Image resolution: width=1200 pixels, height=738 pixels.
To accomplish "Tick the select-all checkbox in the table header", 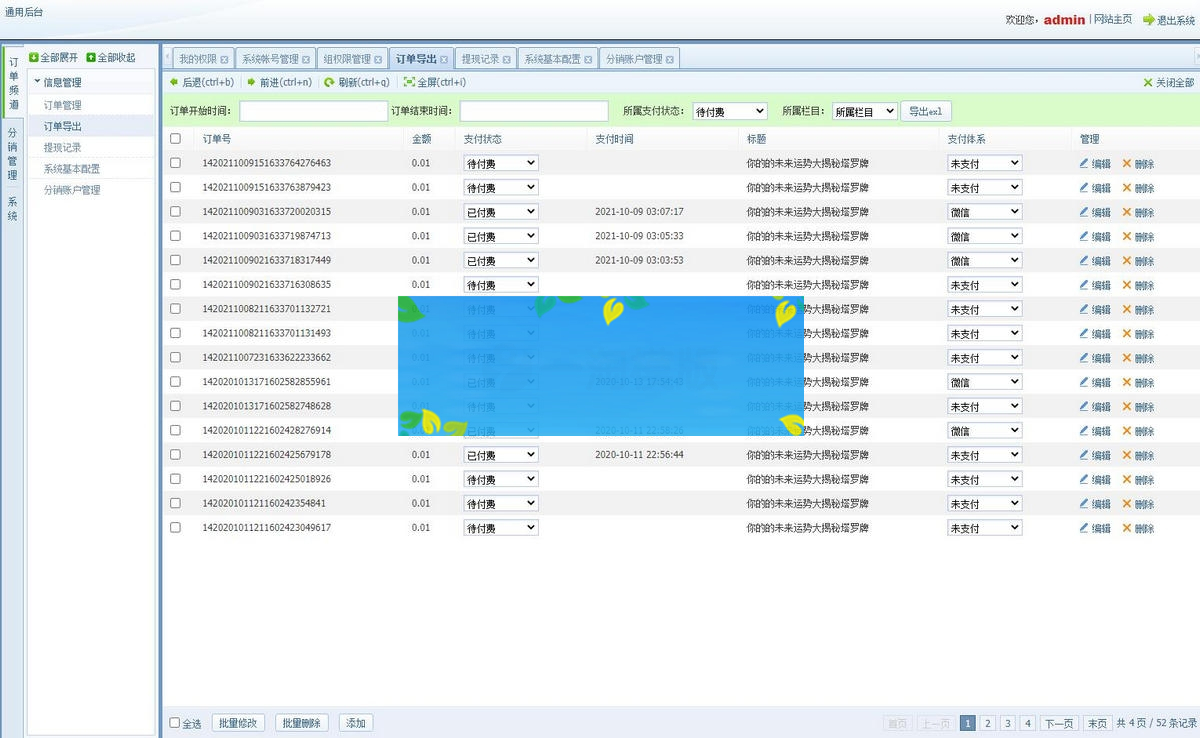I will pos(176,139).
